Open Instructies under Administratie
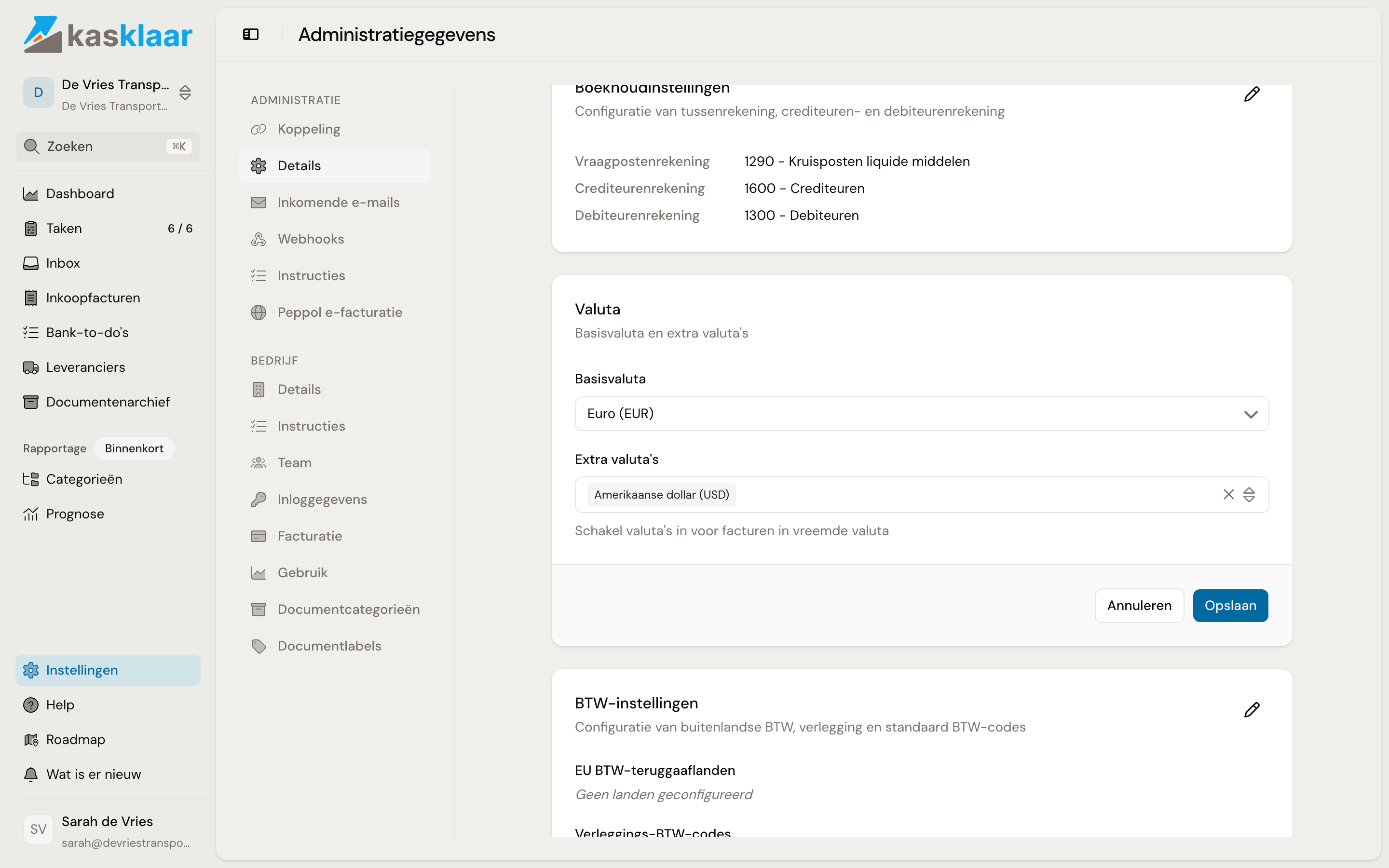This screenshot has height=868, width=1389. (x=335, y=275)
